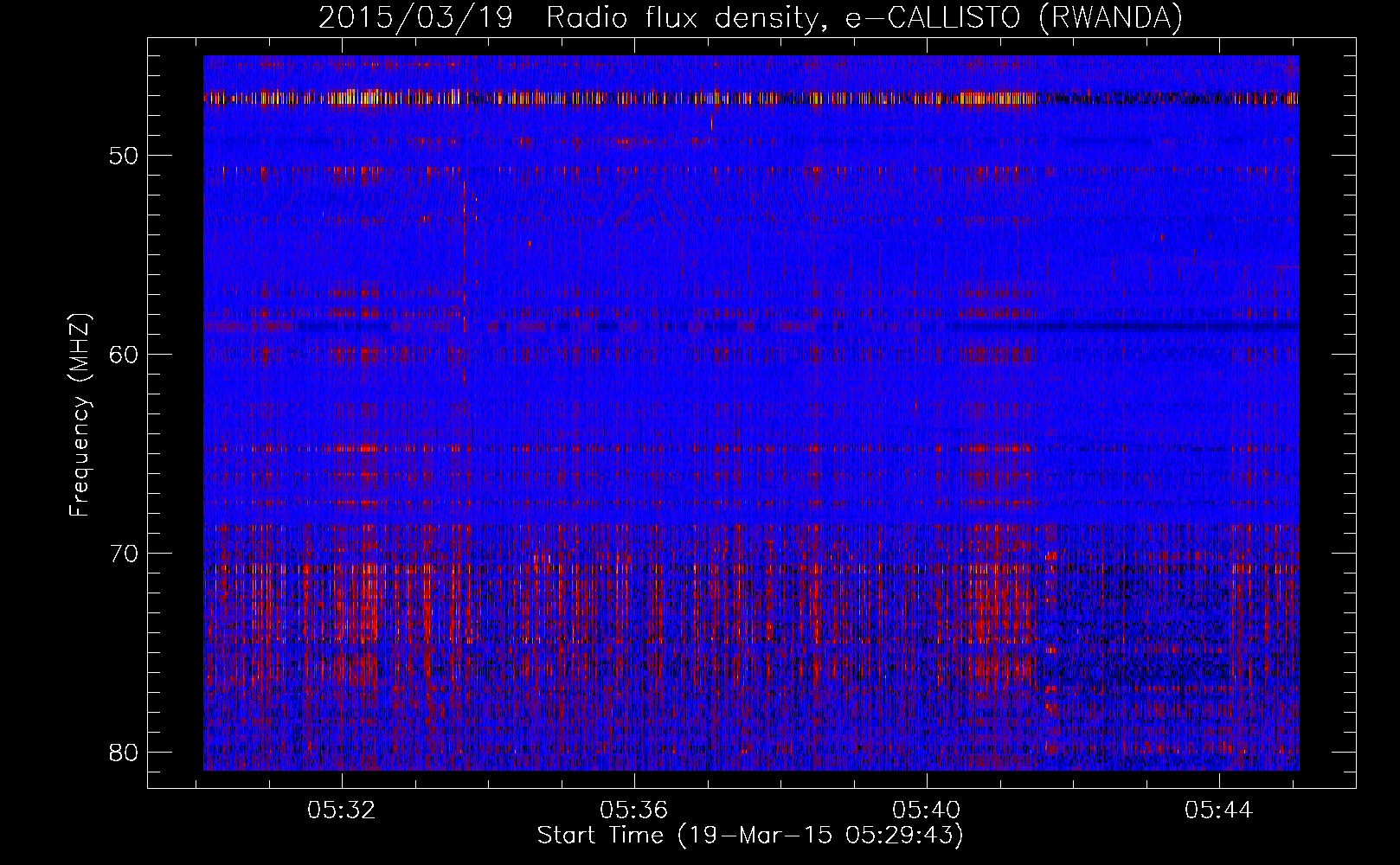Select the 80 frequency axis label

point(125,753)
